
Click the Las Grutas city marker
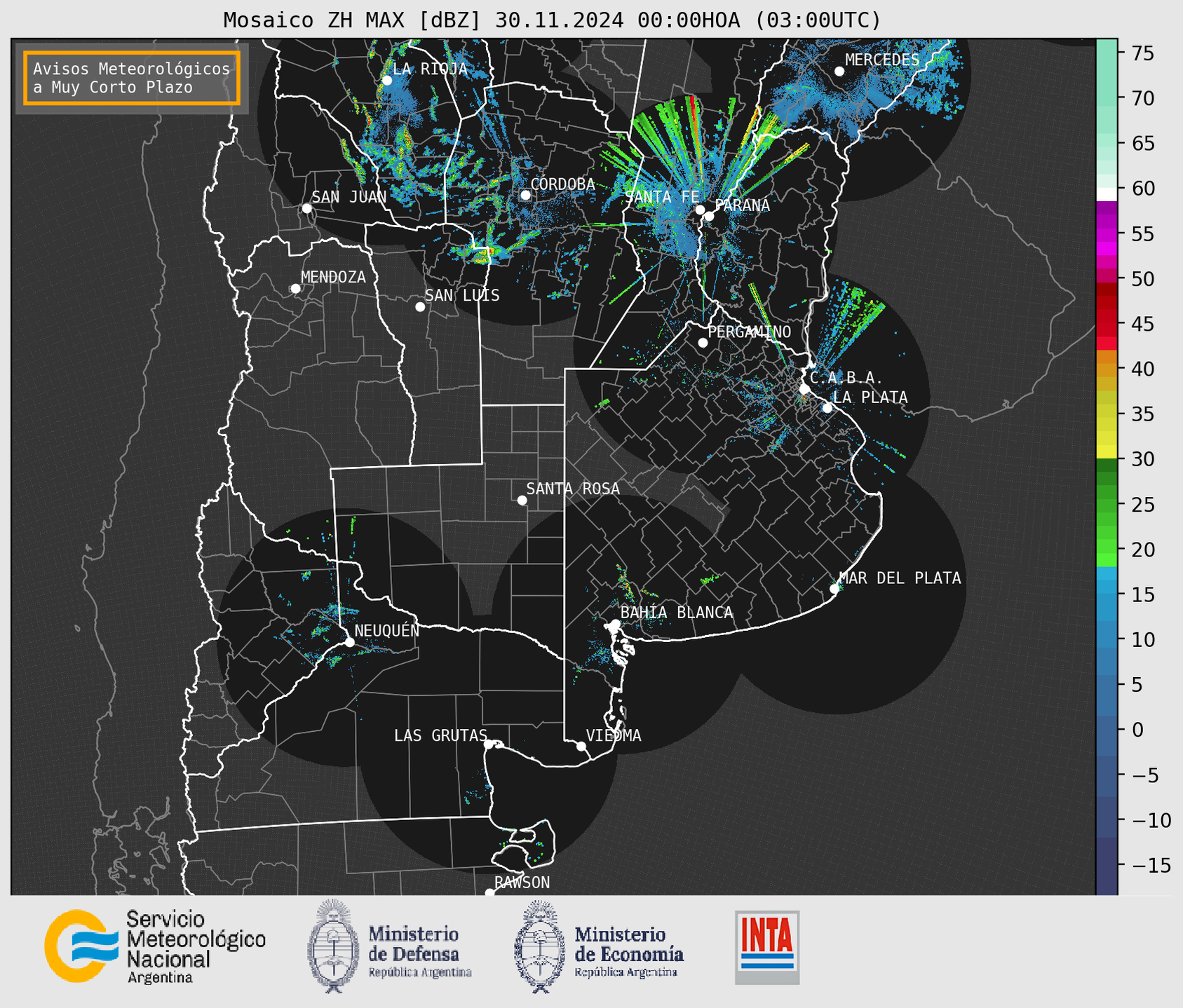point(489,744)
